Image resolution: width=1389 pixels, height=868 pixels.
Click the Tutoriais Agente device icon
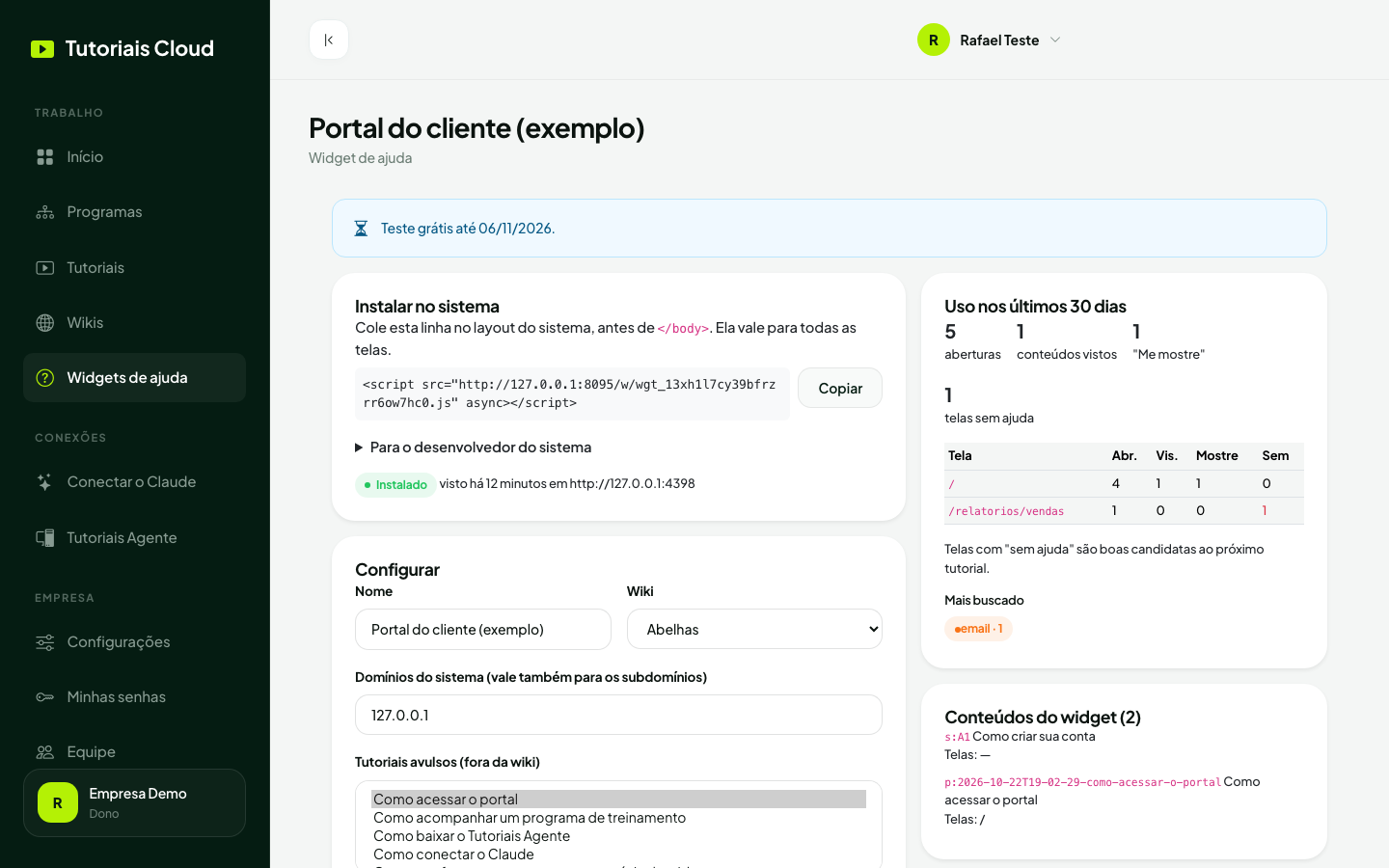[45, 538]
